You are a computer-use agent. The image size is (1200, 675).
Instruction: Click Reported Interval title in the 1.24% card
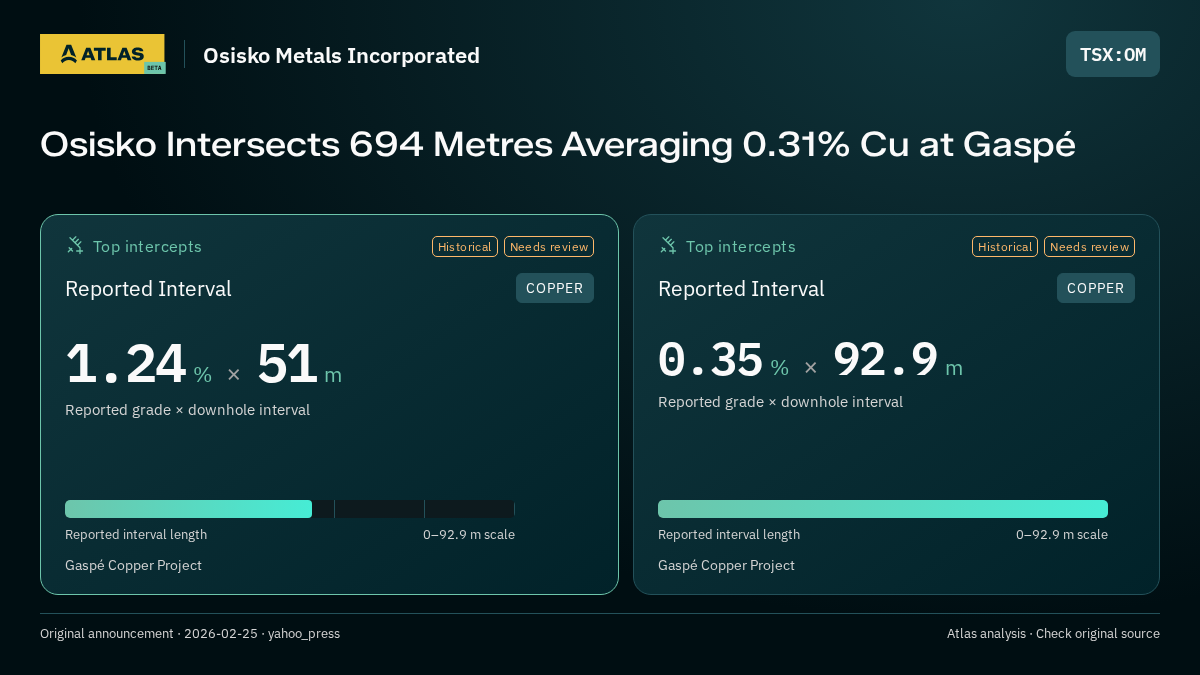tap(148, 289)
